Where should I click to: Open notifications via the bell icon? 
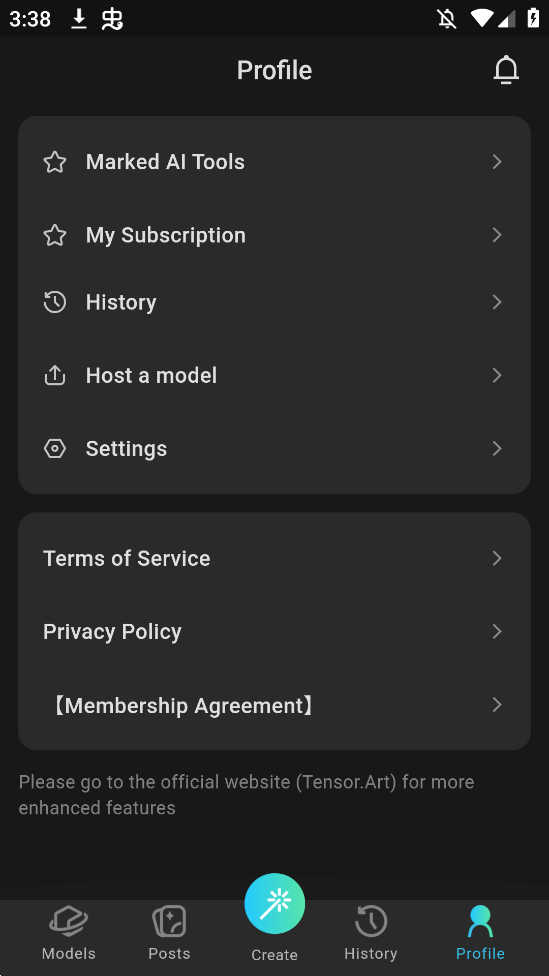pos(506,70)
